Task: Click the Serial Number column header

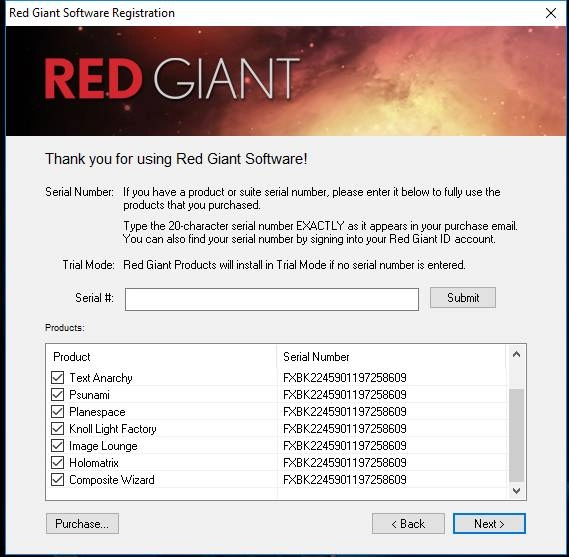Action: click(391, 357)
